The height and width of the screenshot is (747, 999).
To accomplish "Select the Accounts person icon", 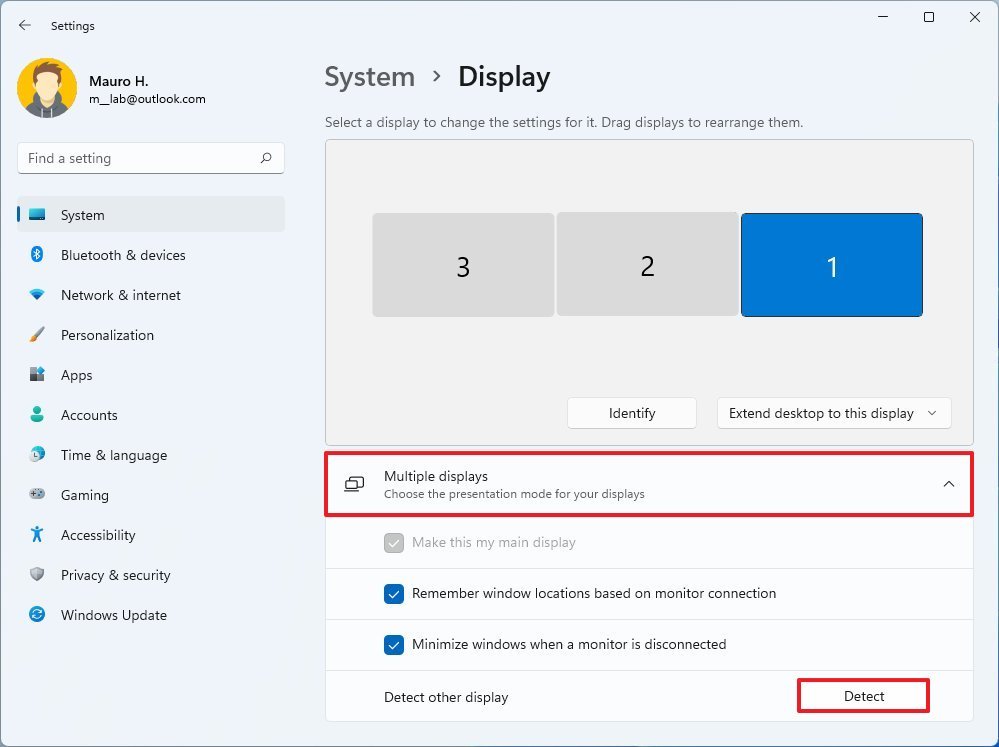I will click(x=37, y=415).
